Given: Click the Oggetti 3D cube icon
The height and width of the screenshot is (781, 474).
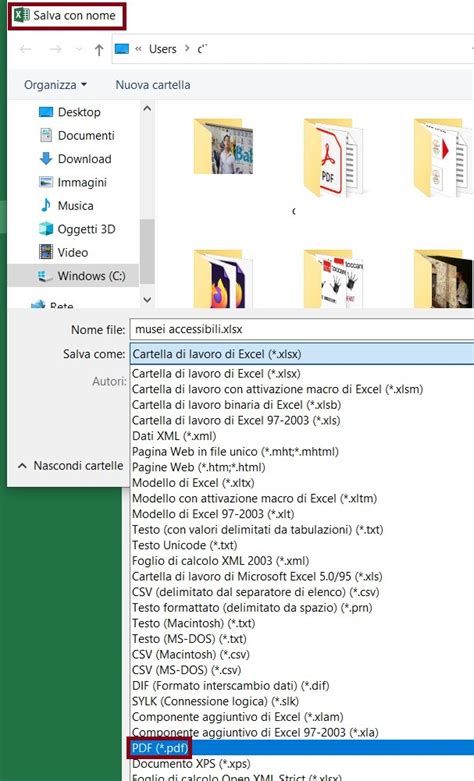Looking at the screenshot, I should [46, 229].
